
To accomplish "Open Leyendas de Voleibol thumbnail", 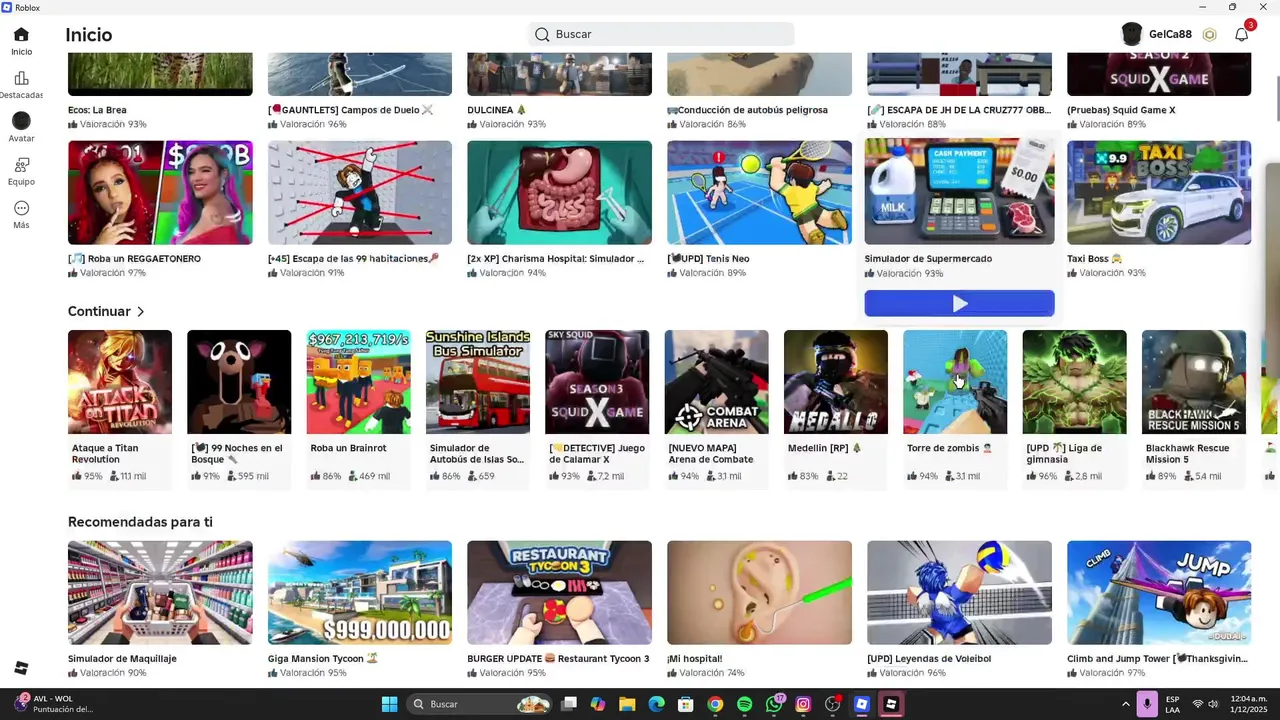I will tap(959, 592).
